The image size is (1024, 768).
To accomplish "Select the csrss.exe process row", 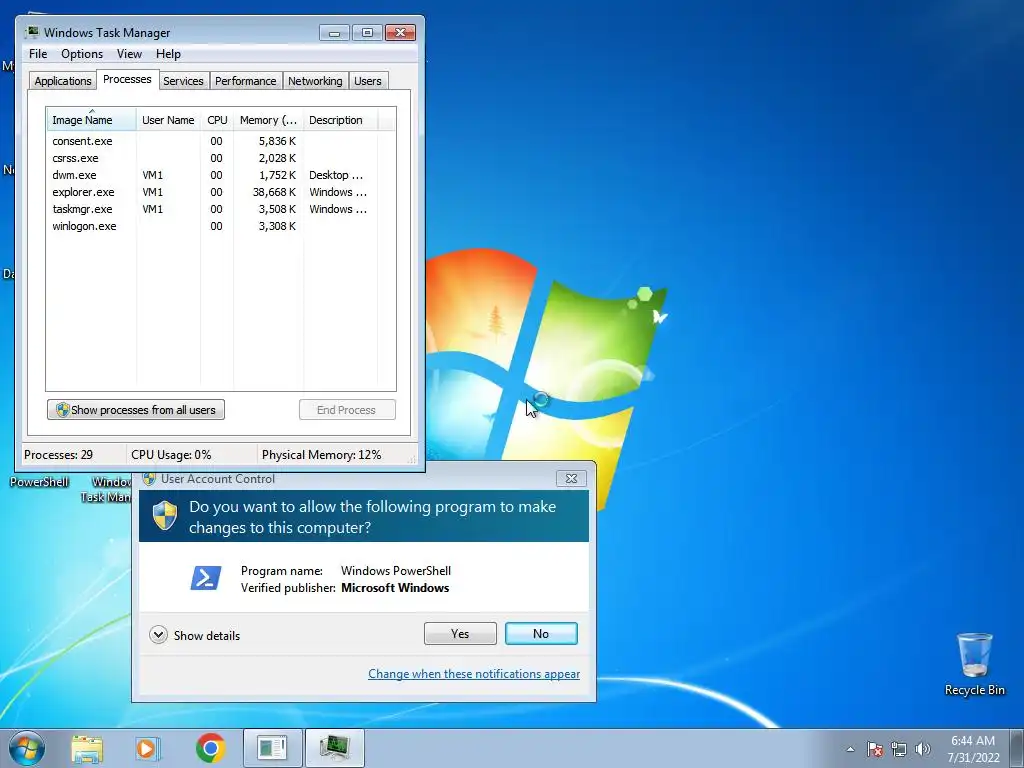I will 221,158.
